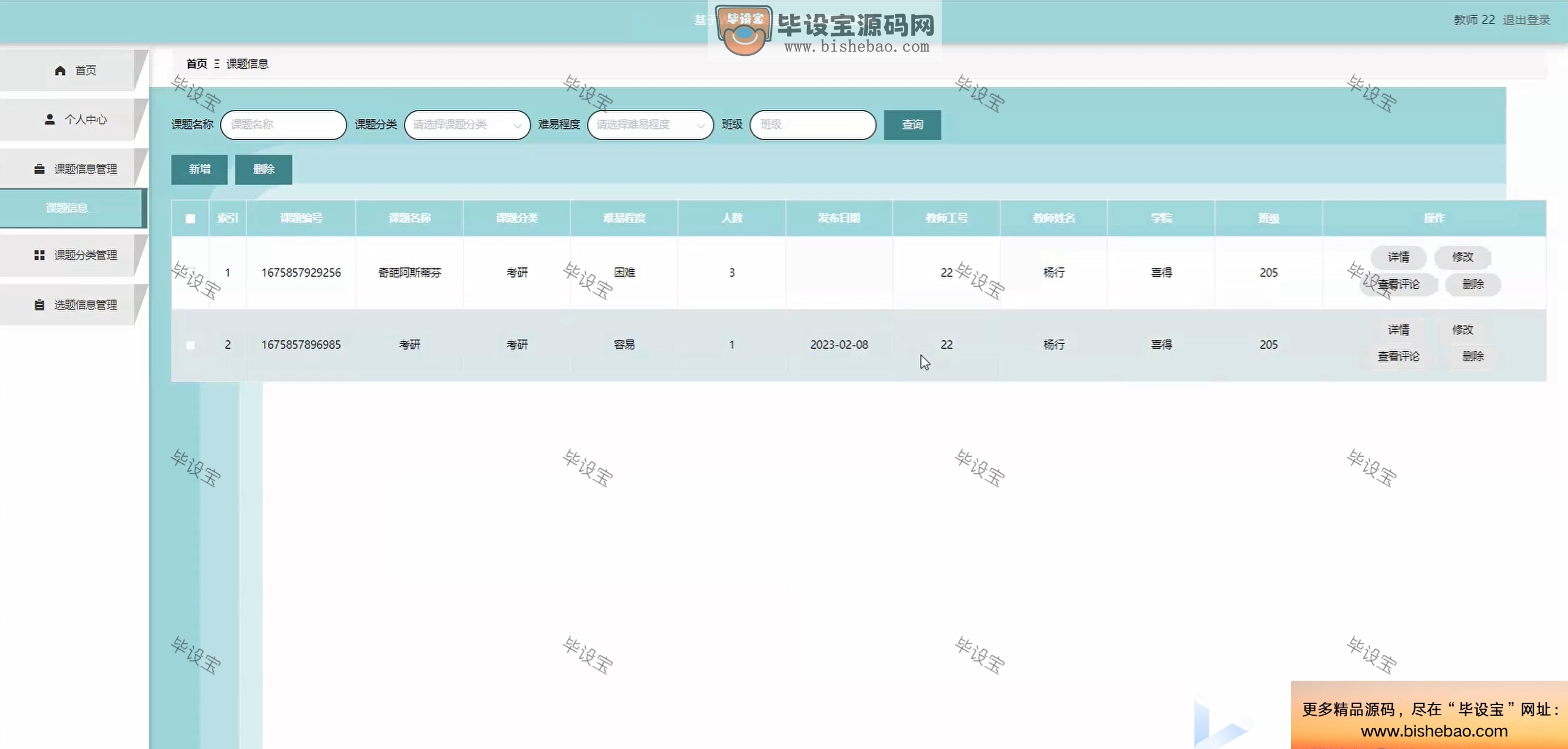Click 修改 for row 1675857896985
This screenshot has width=1568, height=749.
coord(1463,329)
